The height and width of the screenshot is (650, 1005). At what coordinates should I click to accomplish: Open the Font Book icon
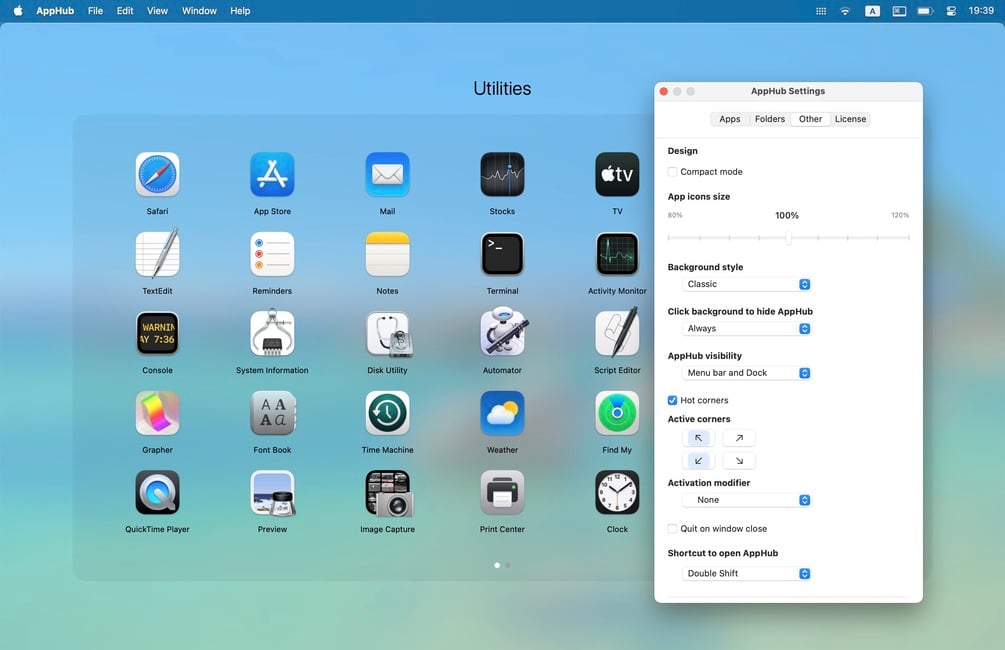[x=272, y=413]
